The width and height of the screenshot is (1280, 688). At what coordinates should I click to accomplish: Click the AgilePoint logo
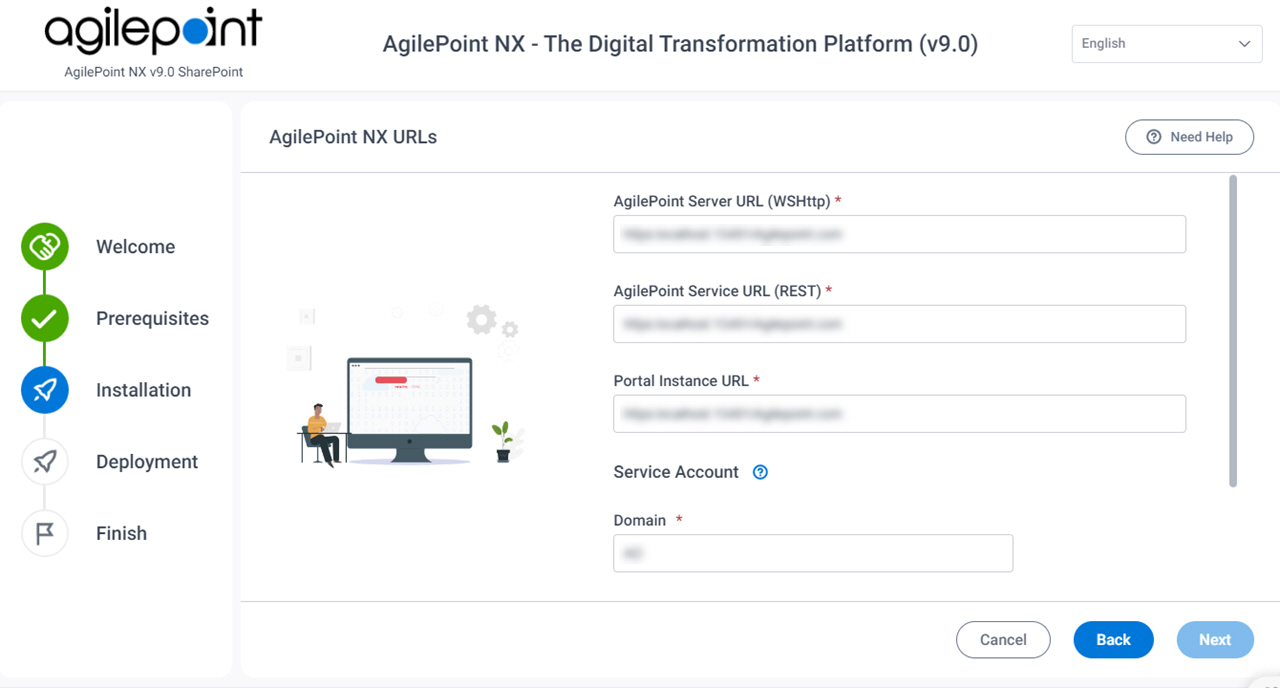point(153,32)
